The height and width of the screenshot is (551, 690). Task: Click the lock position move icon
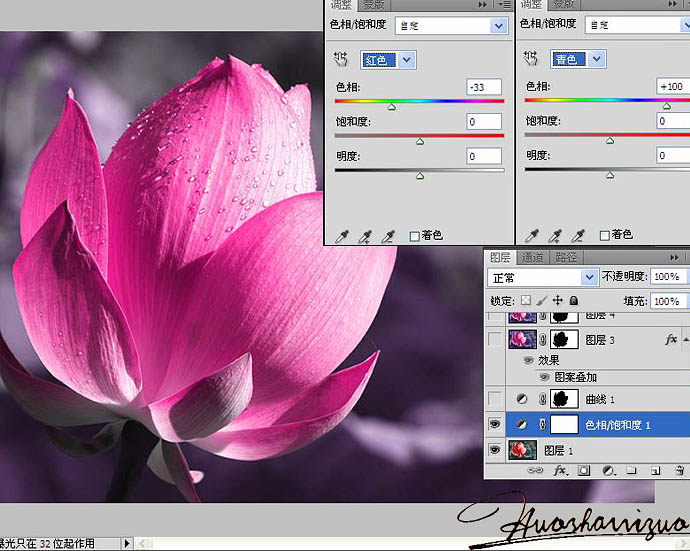558,300
